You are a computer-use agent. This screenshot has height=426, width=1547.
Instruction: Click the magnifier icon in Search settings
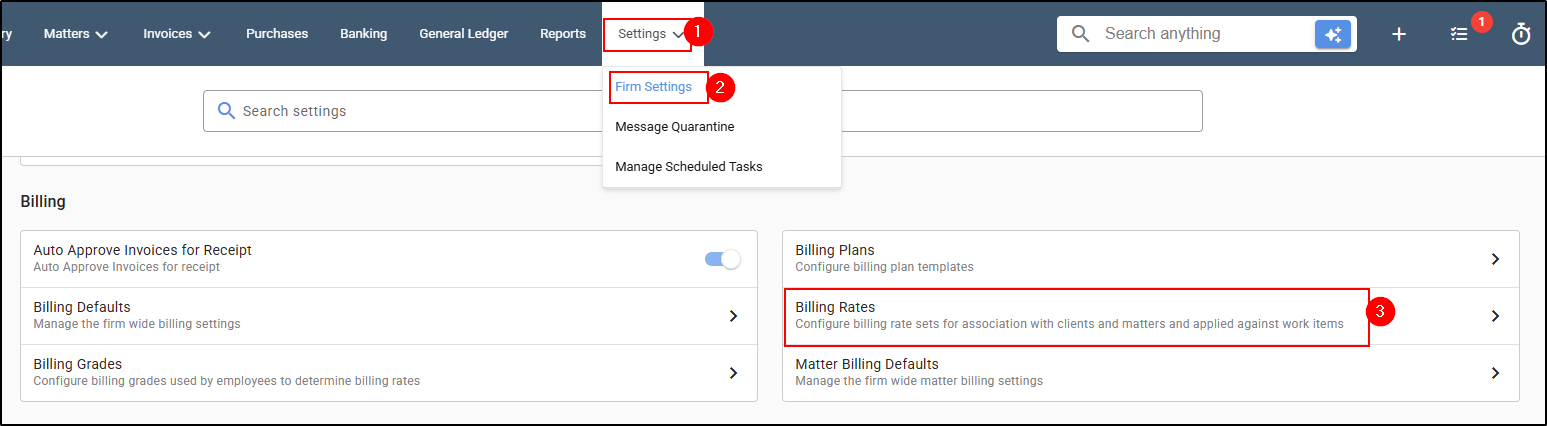tap(226, 111)
